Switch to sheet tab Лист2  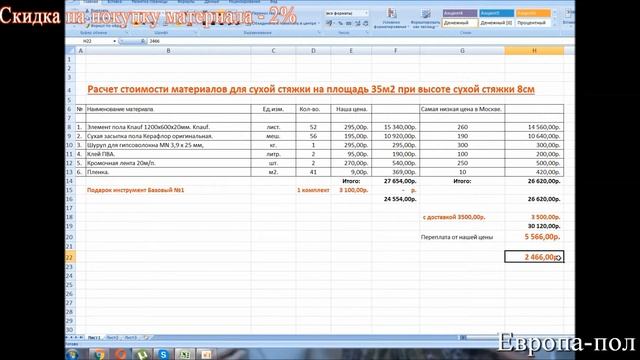point(112,338)
